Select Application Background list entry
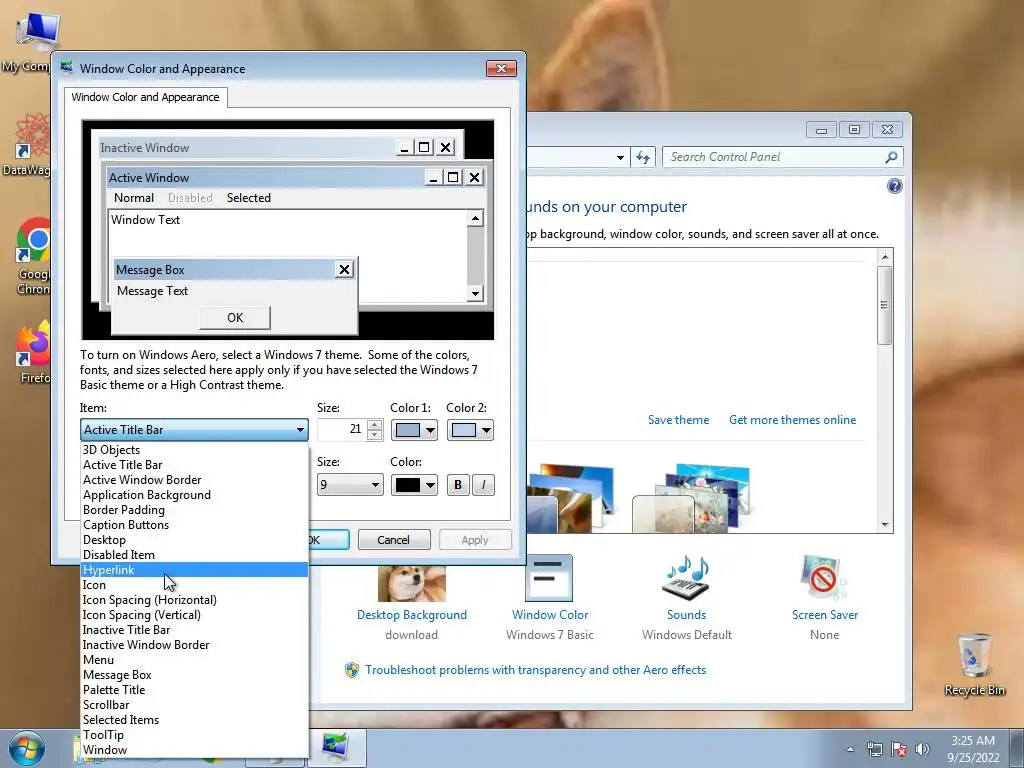This screenshot has height=768, width=1024. (194, 494)
